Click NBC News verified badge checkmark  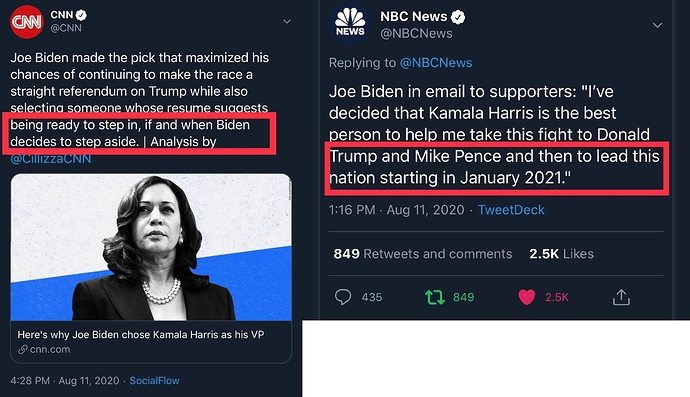[458, 17]
